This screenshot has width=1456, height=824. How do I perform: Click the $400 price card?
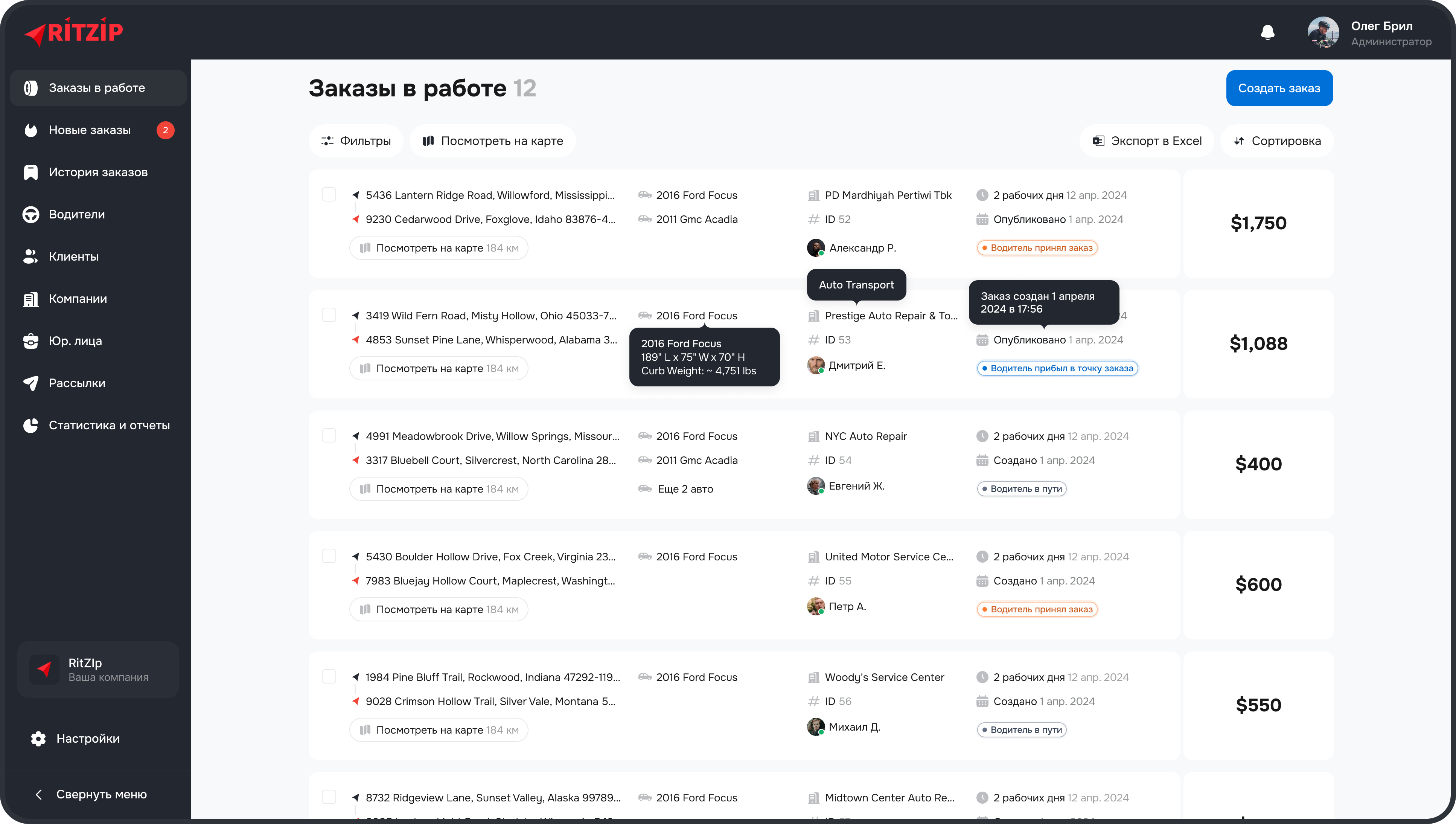1258,465
